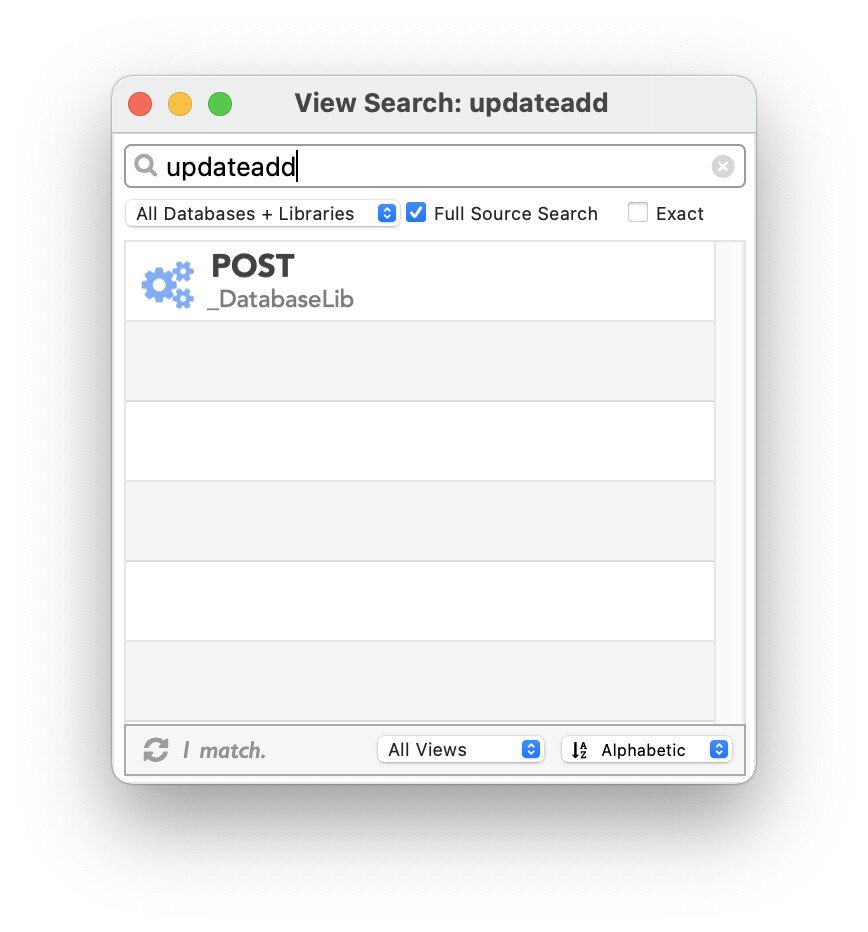Select the POST _DatabaseLib result
Viewport: 868px width, 932px height.
point(420,281)
